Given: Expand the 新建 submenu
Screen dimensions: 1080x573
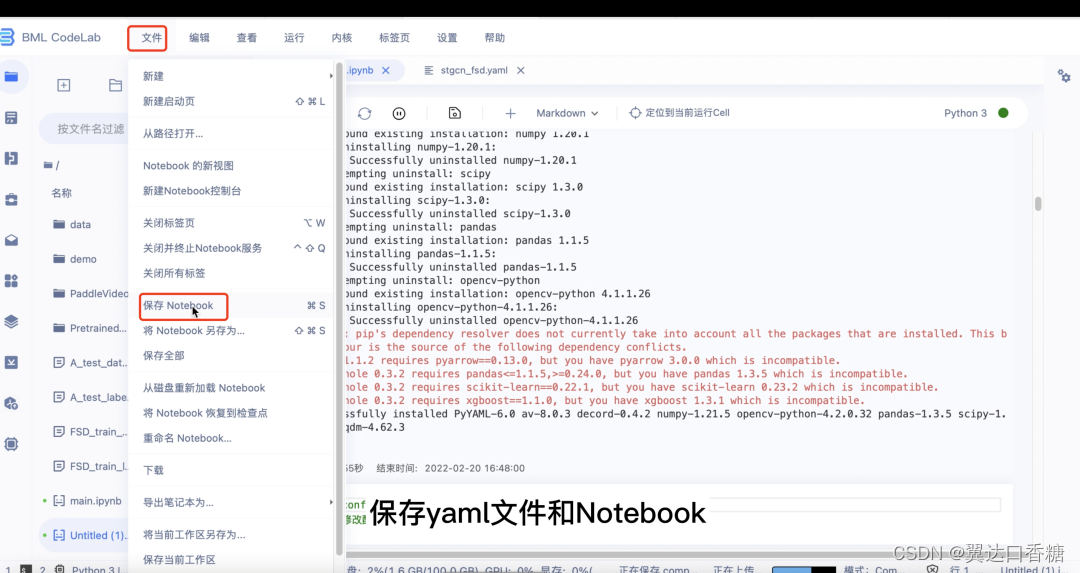Looking at the screenshot, I should [x=231, y=76].
